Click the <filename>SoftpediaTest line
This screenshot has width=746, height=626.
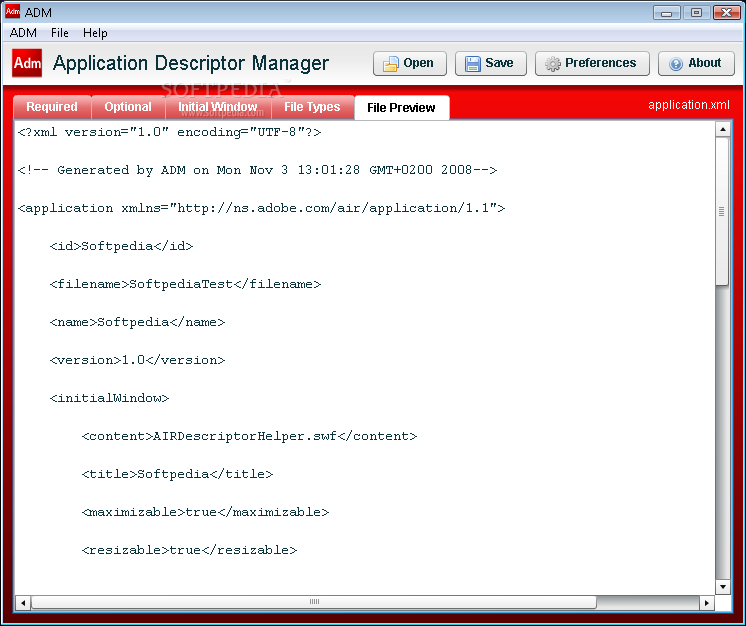point(185,284)
